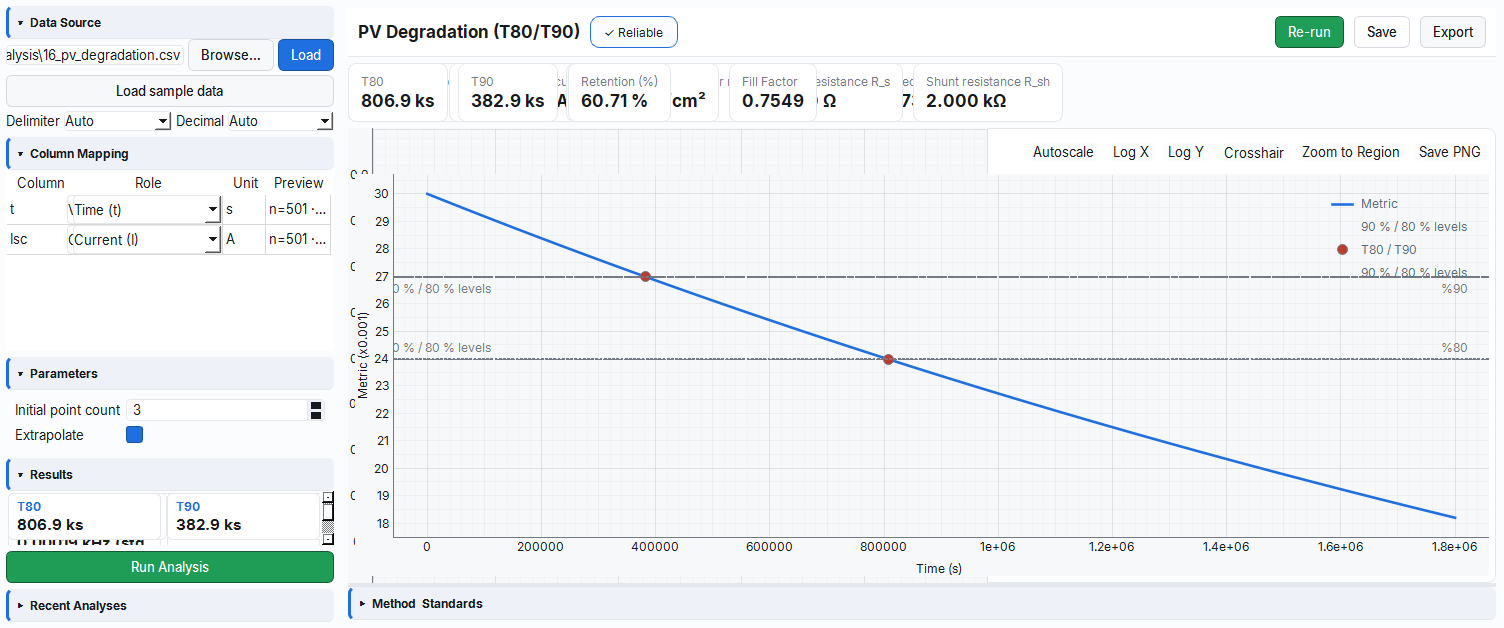Click the preview cell in the t row

click(298, 209)
